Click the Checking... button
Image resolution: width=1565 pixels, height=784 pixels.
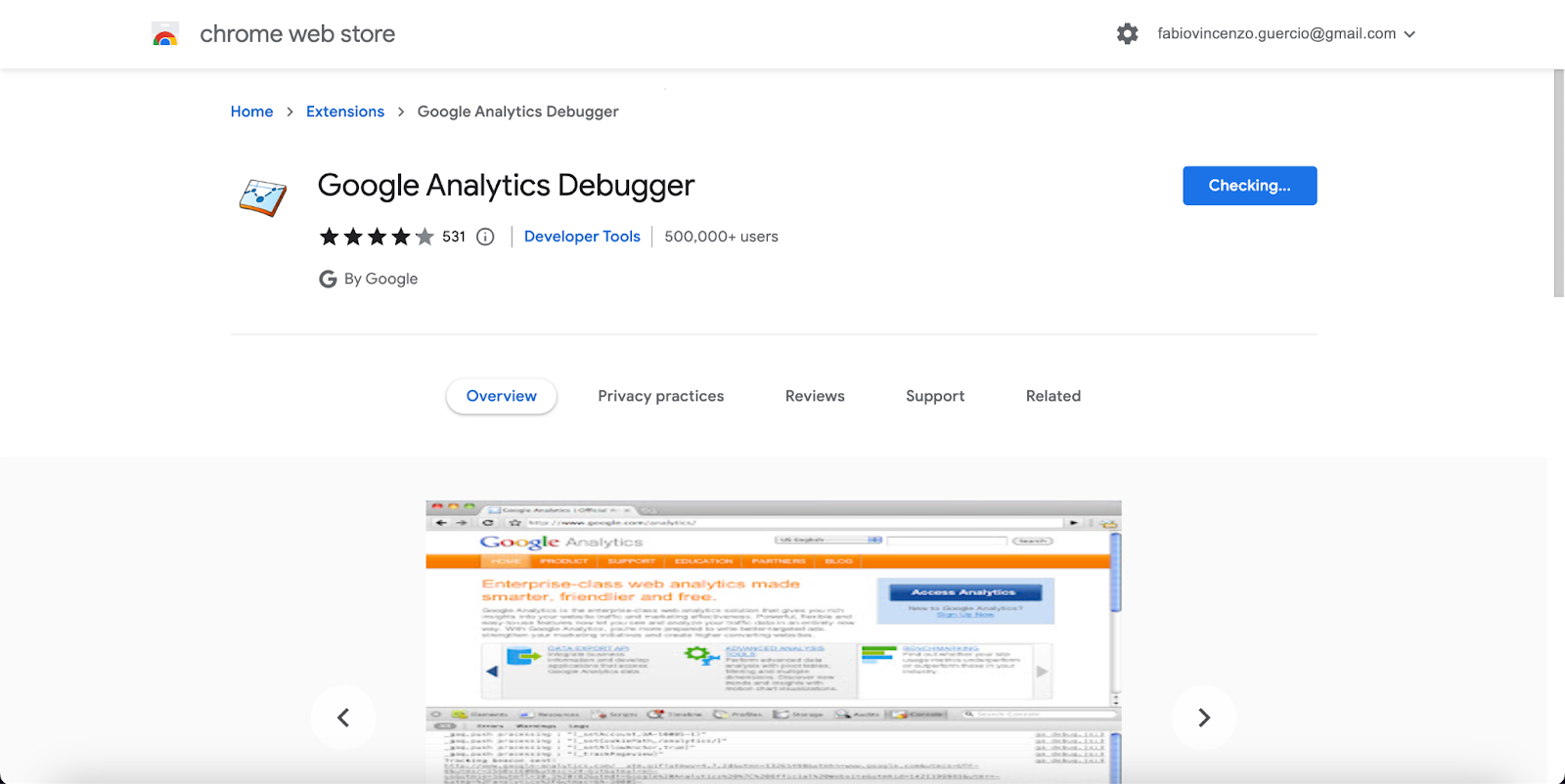(1249, 186)
